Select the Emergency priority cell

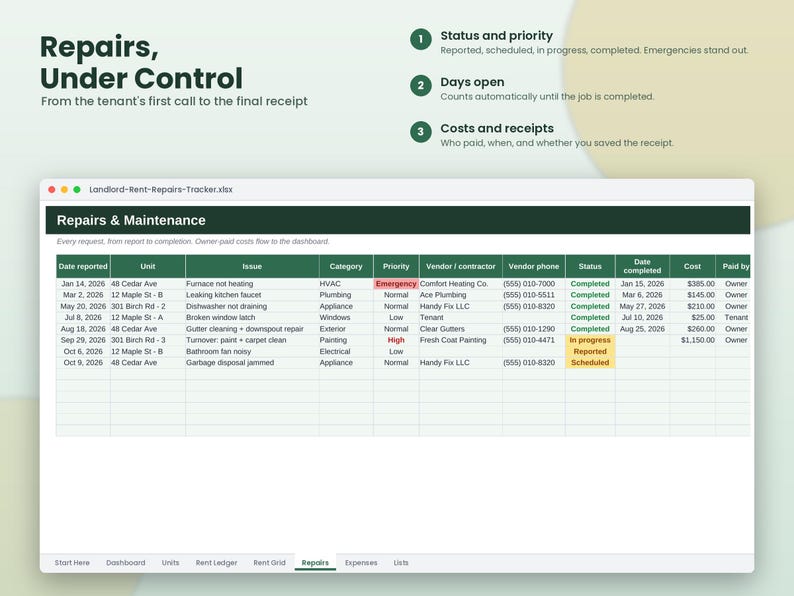click(x=396, y=284)
